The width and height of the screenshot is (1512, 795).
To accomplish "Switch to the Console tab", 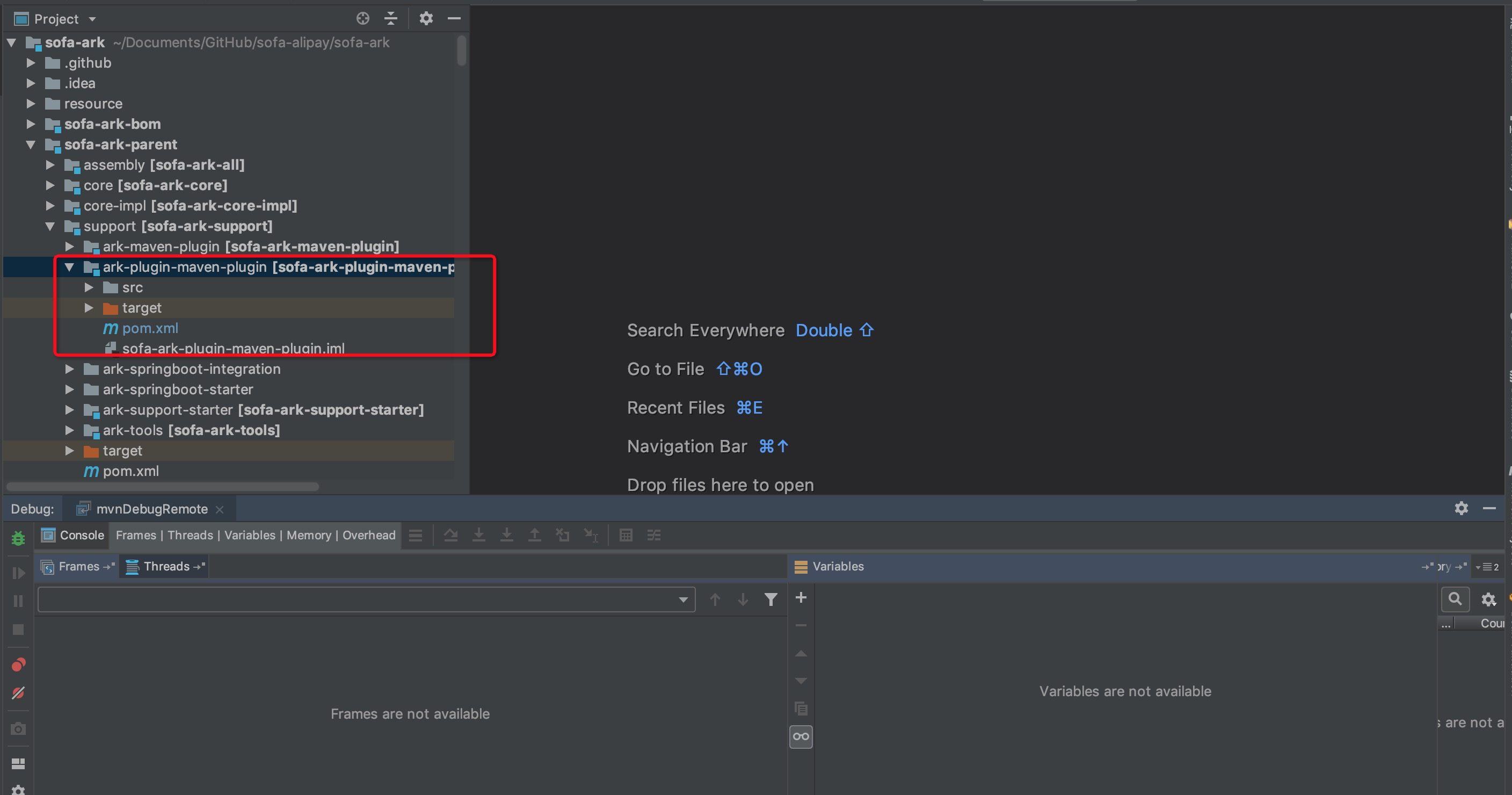I will [74, 535].
